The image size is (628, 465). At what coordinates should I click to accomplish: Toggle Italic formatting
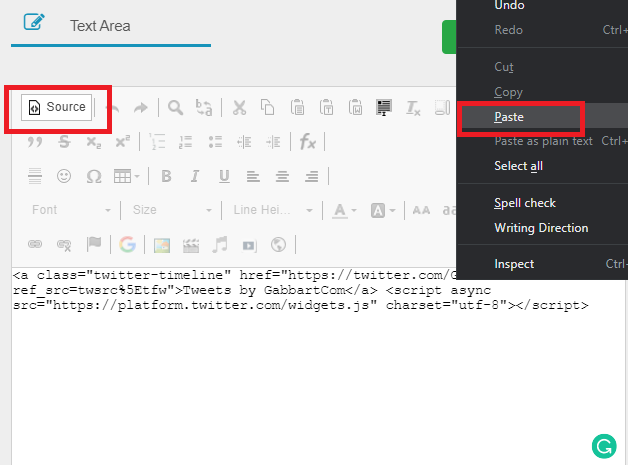[195, 176]
